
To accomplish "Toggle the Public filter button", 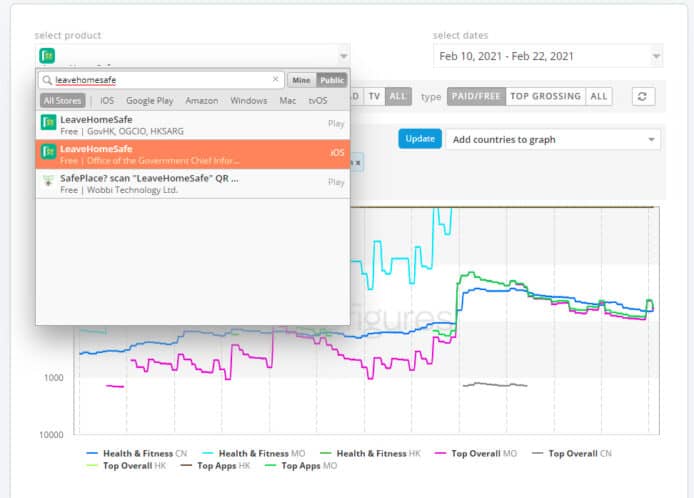I will [x=332, y=80].
